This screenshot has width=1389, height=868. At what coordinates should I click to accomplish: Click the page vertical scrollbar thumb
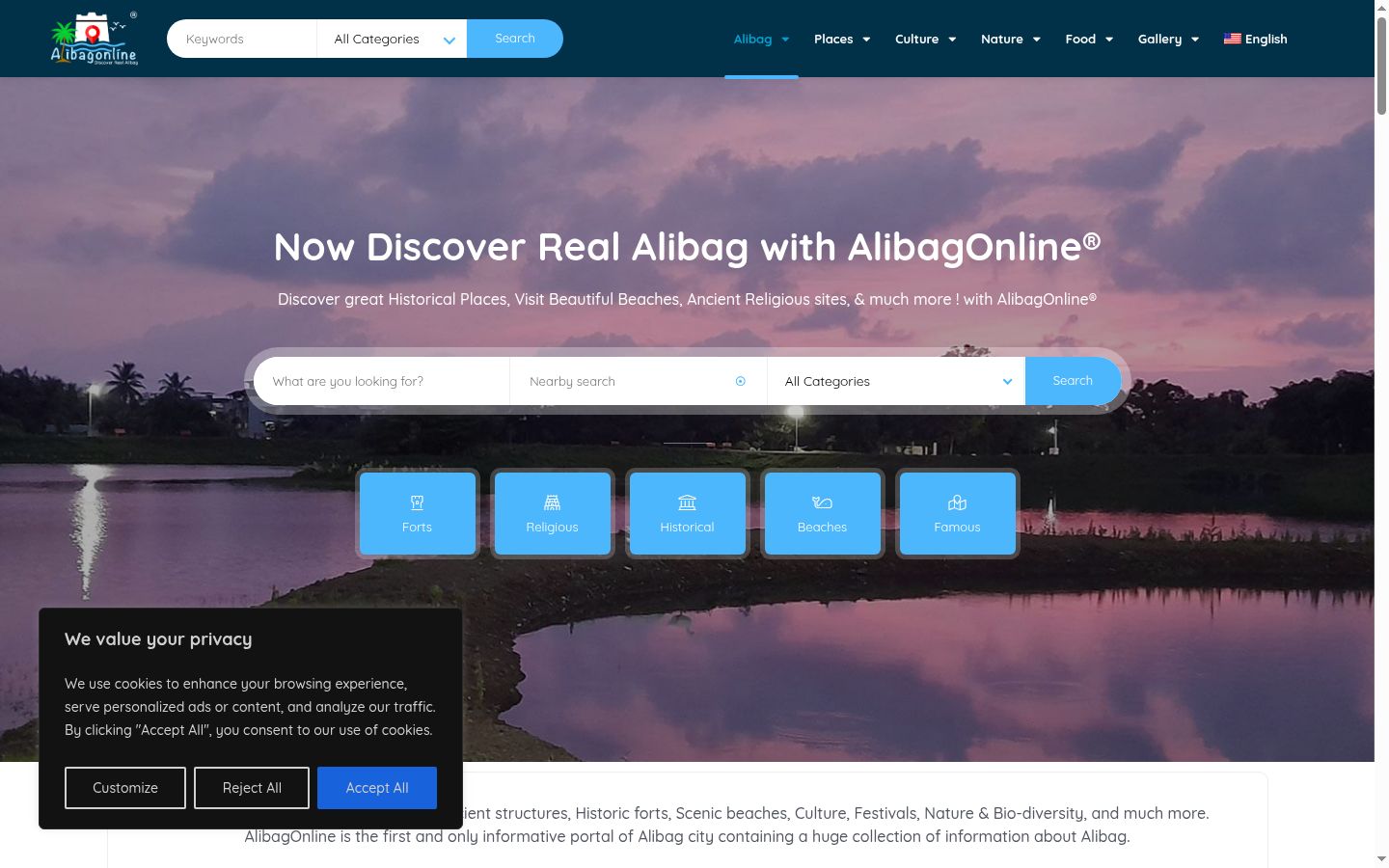[1381, 66]
